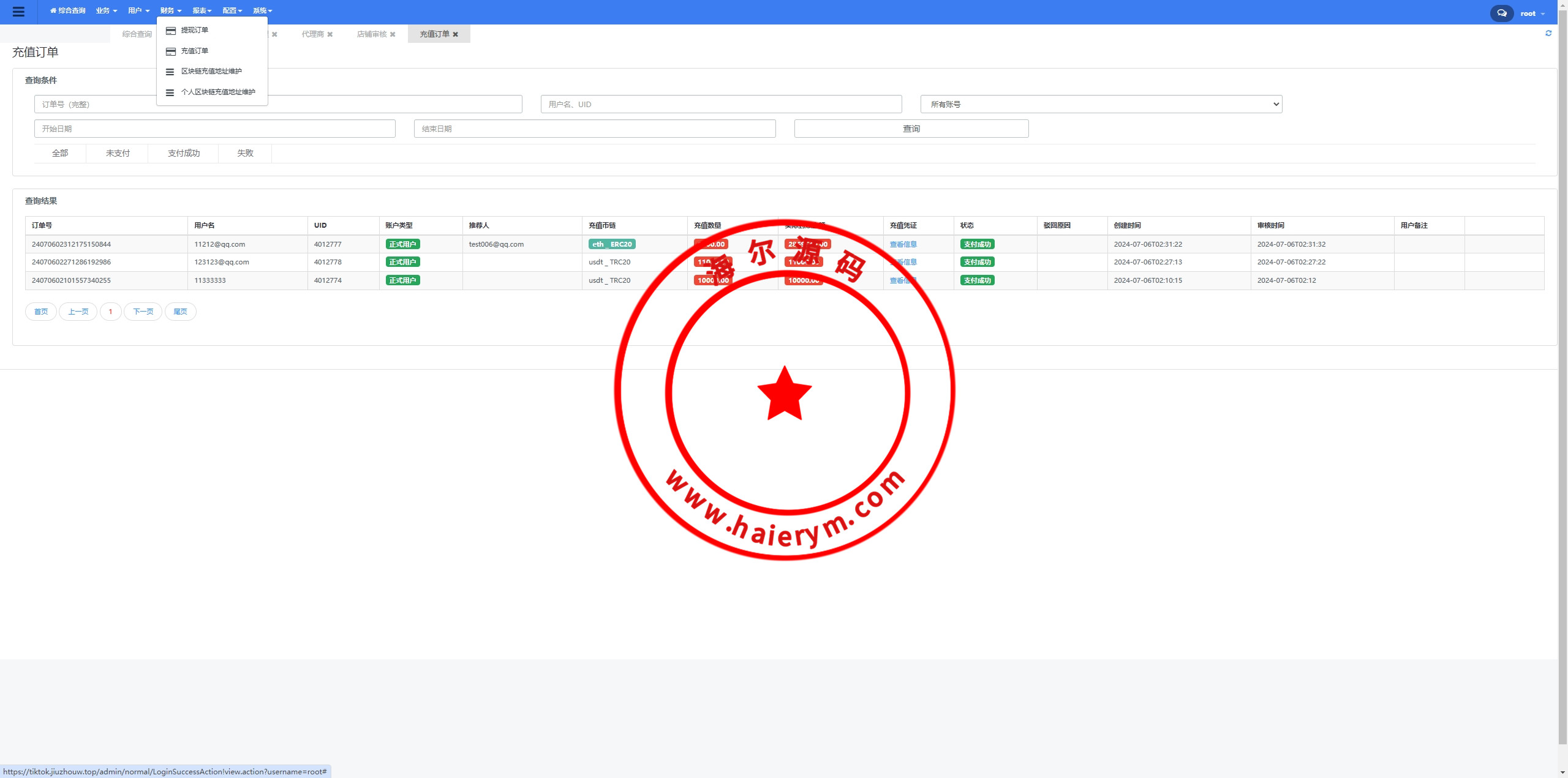1568x778 pixels.
Task: Expand the 报表 navbar dropdown
Action: [202, 10]
